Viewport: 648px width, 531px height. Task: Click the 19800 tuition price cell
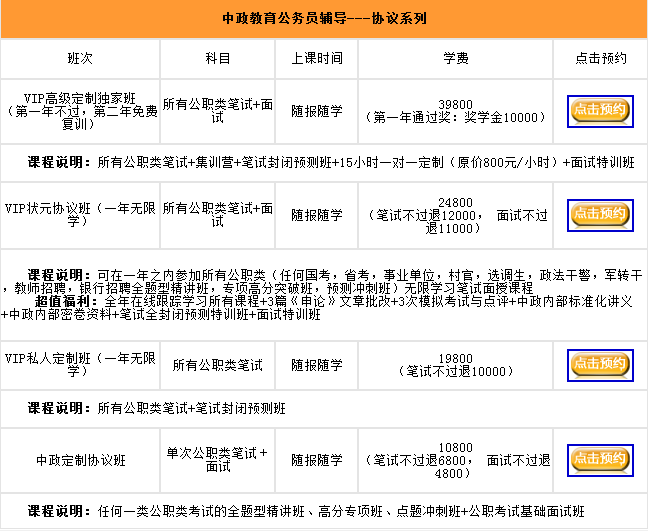(455, 365)
